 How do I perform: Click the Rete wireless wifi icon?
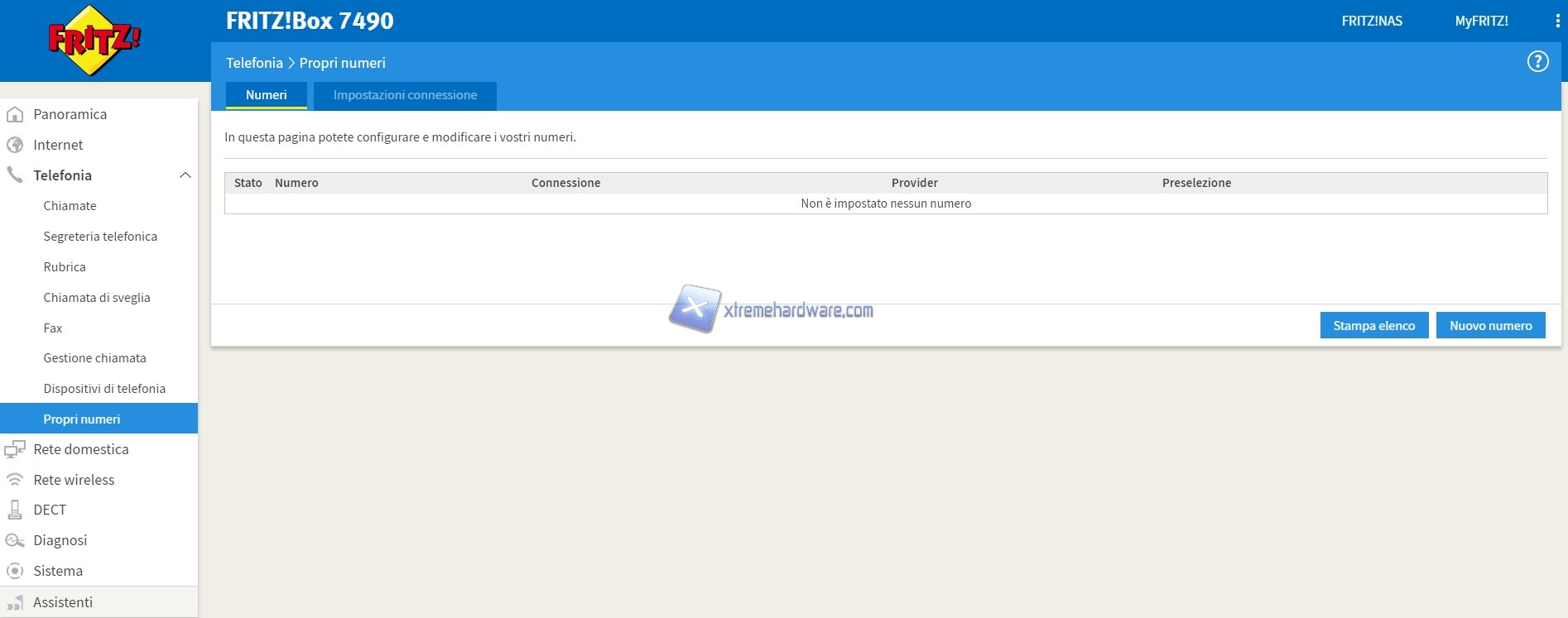tap(15, 480)
